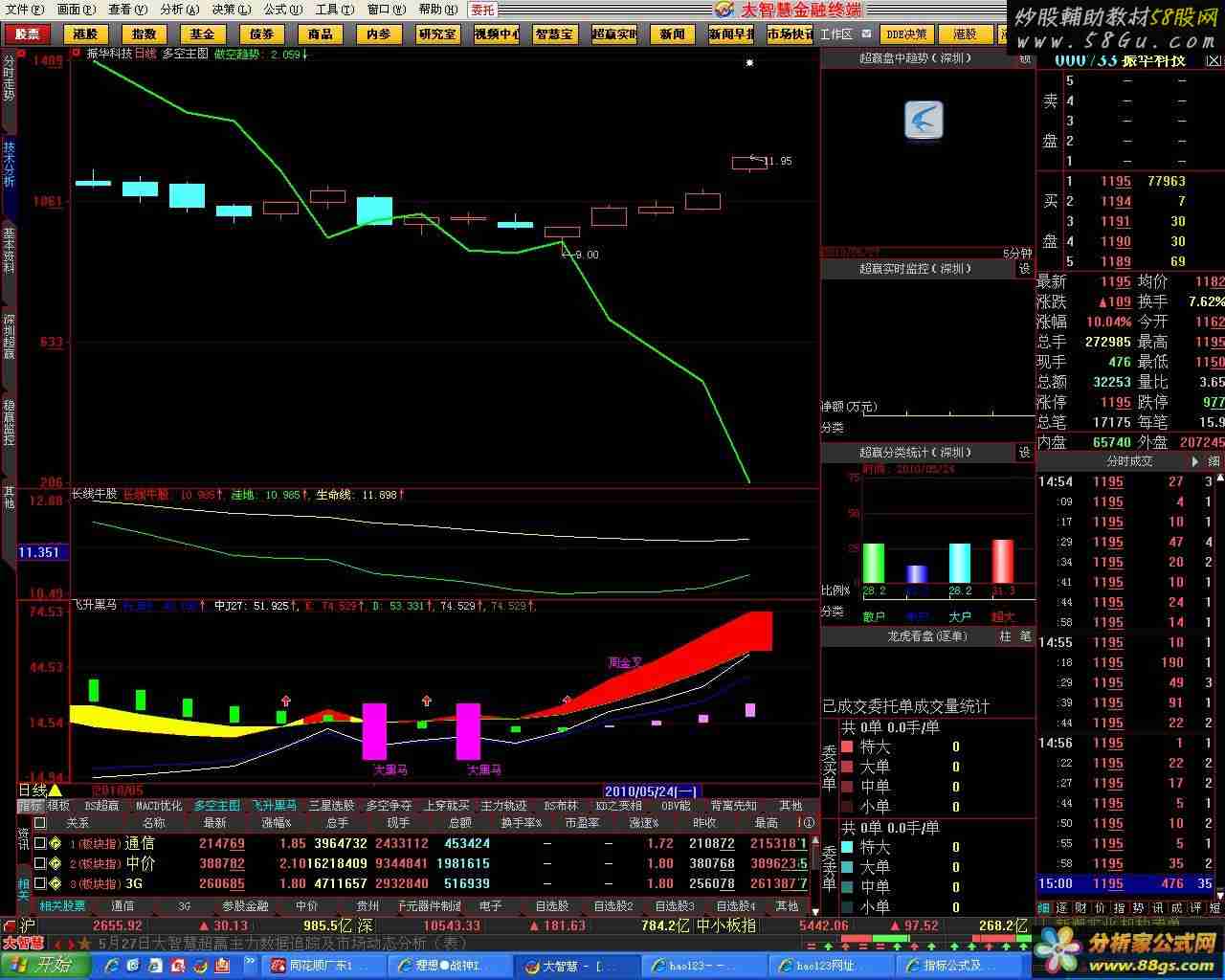Select the 自选股2 bottom tab

tap(612, 905)
